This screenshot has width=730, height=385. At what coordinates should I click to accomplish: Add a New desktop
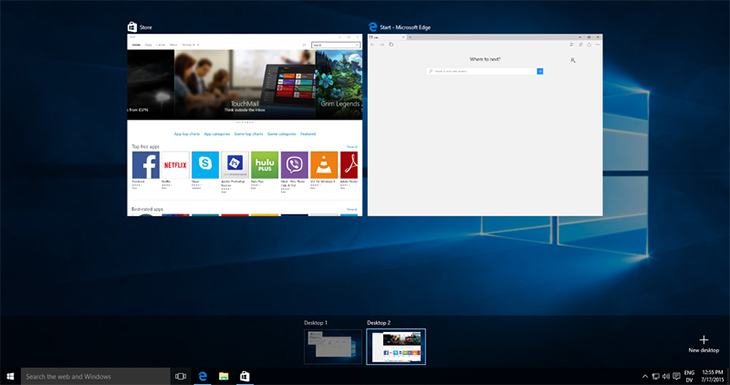[x=703, y=344]
